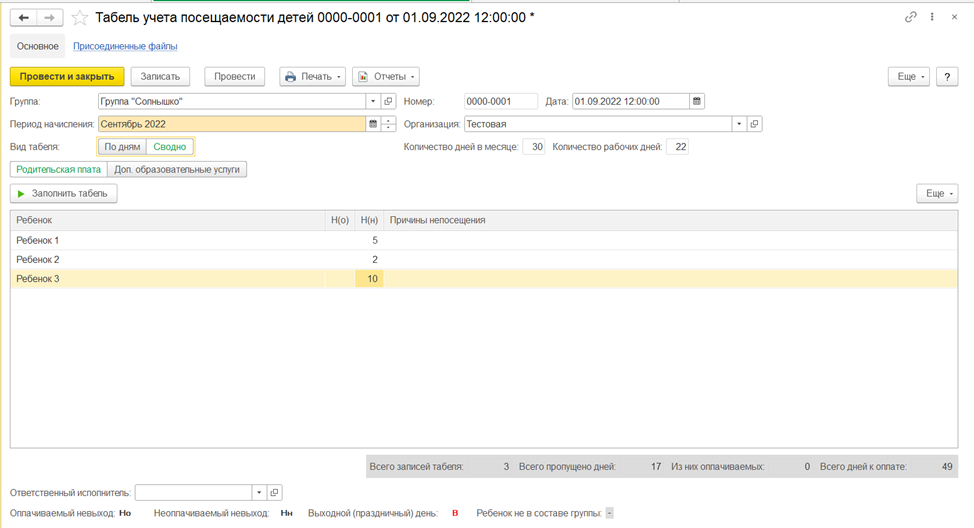Open calendar for Период начисления field

pos(373,124)
